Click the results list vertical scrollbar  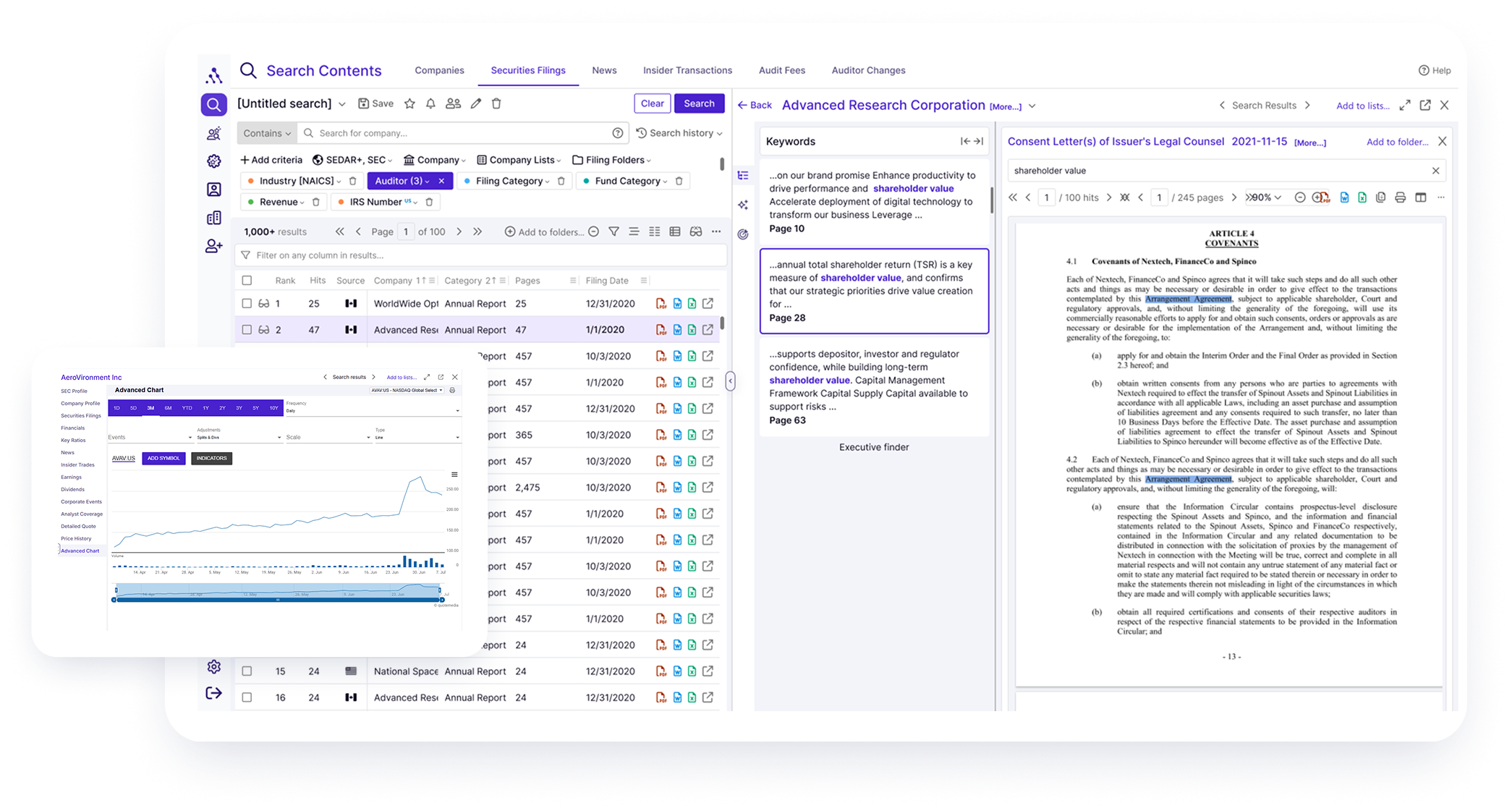pos(722,323)
